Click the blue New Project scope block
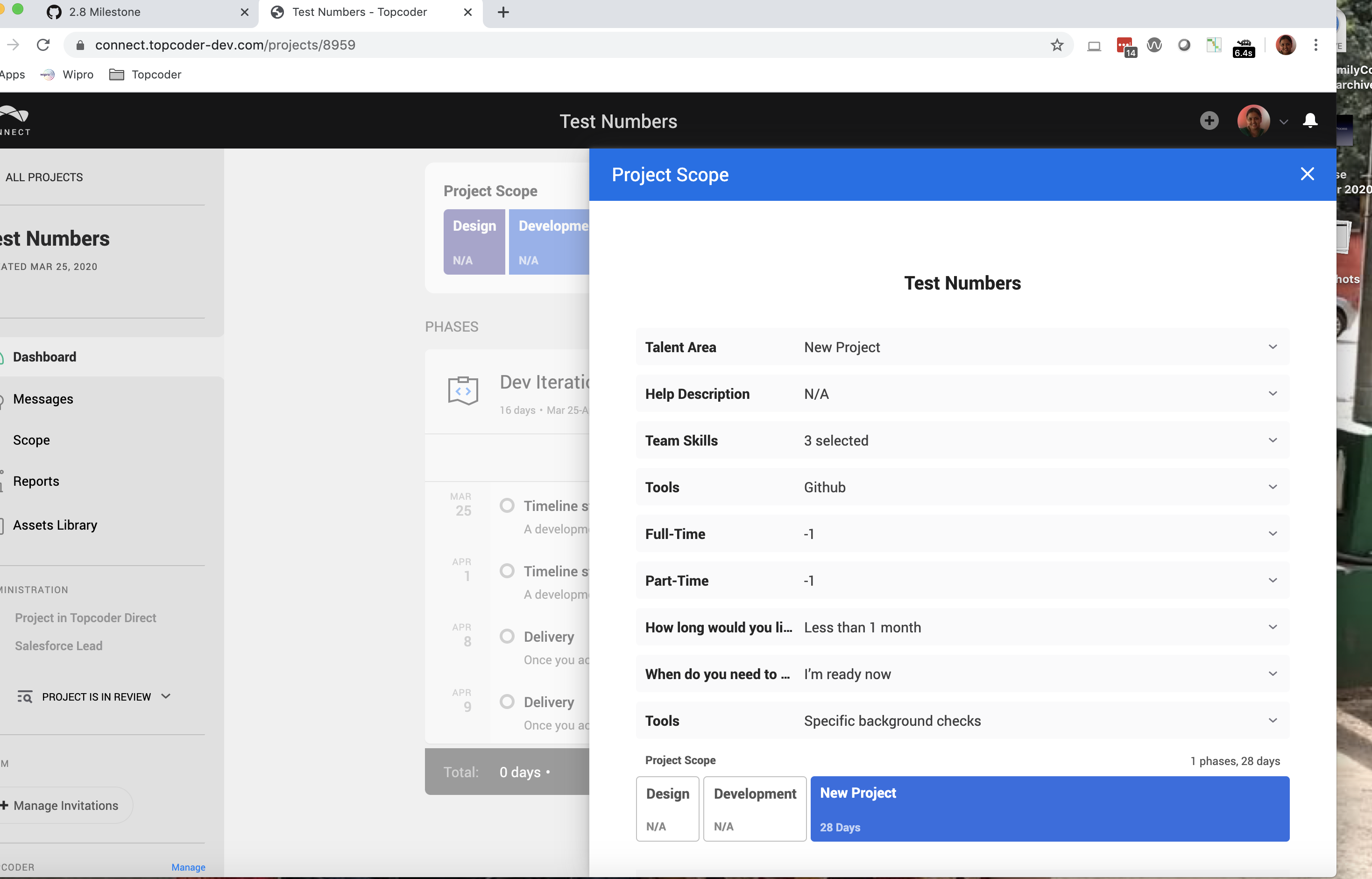The height and width of the screenshot is (879, 1372). coord(1049,809)
